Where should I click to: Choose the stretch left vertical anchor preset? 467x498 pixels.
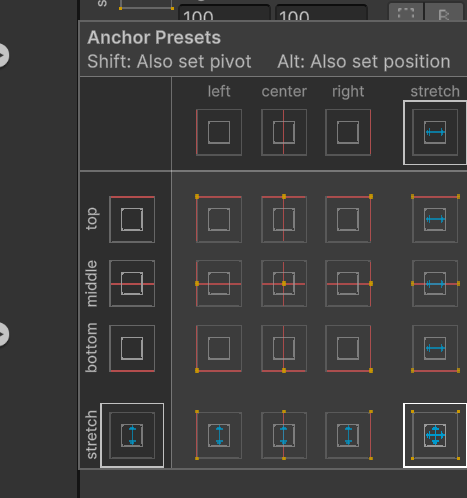(x=219, y=435)
